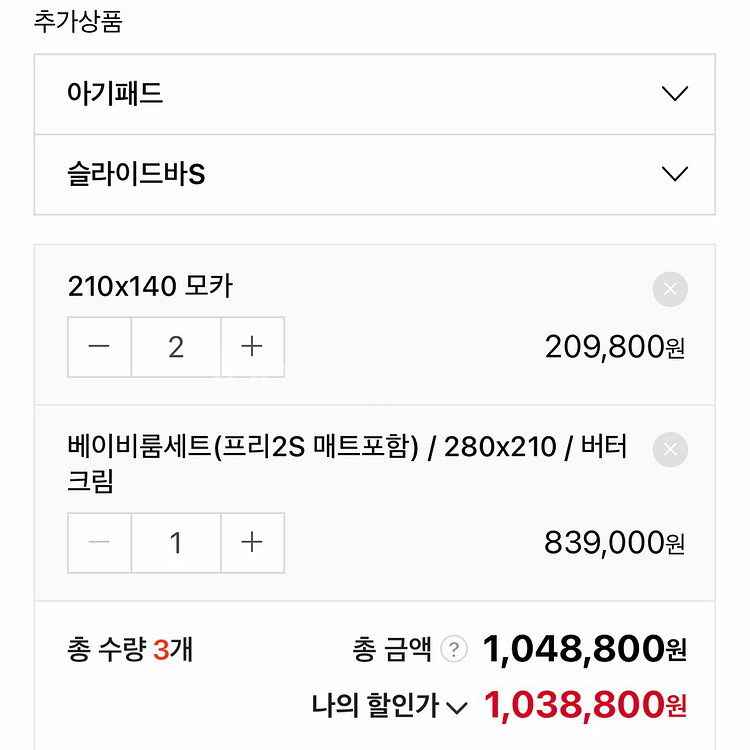This screenshot has width=750, height=750.
Task: Click the 210x140 모카 item name
Action: tap(150, 287)
